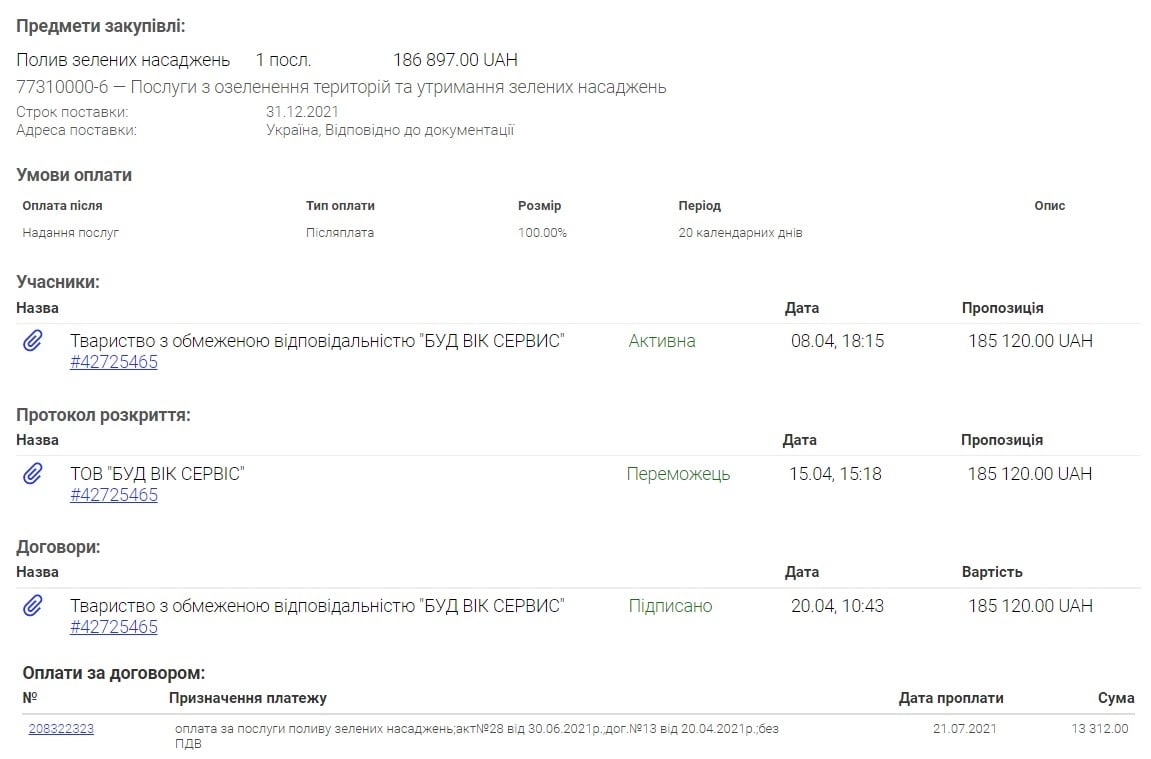
Task: Click the Активна status label
Action: coord(662,341)
